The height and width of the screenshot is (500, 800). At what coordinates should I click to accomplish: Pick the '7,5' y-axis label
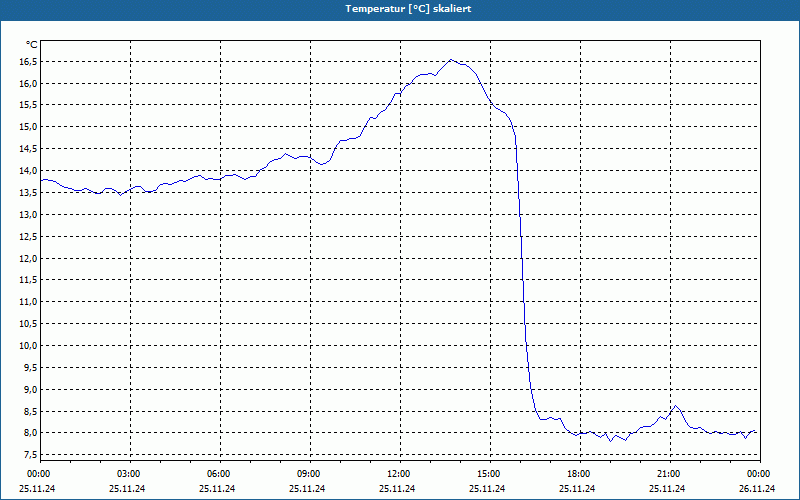[x=30, y=455]
